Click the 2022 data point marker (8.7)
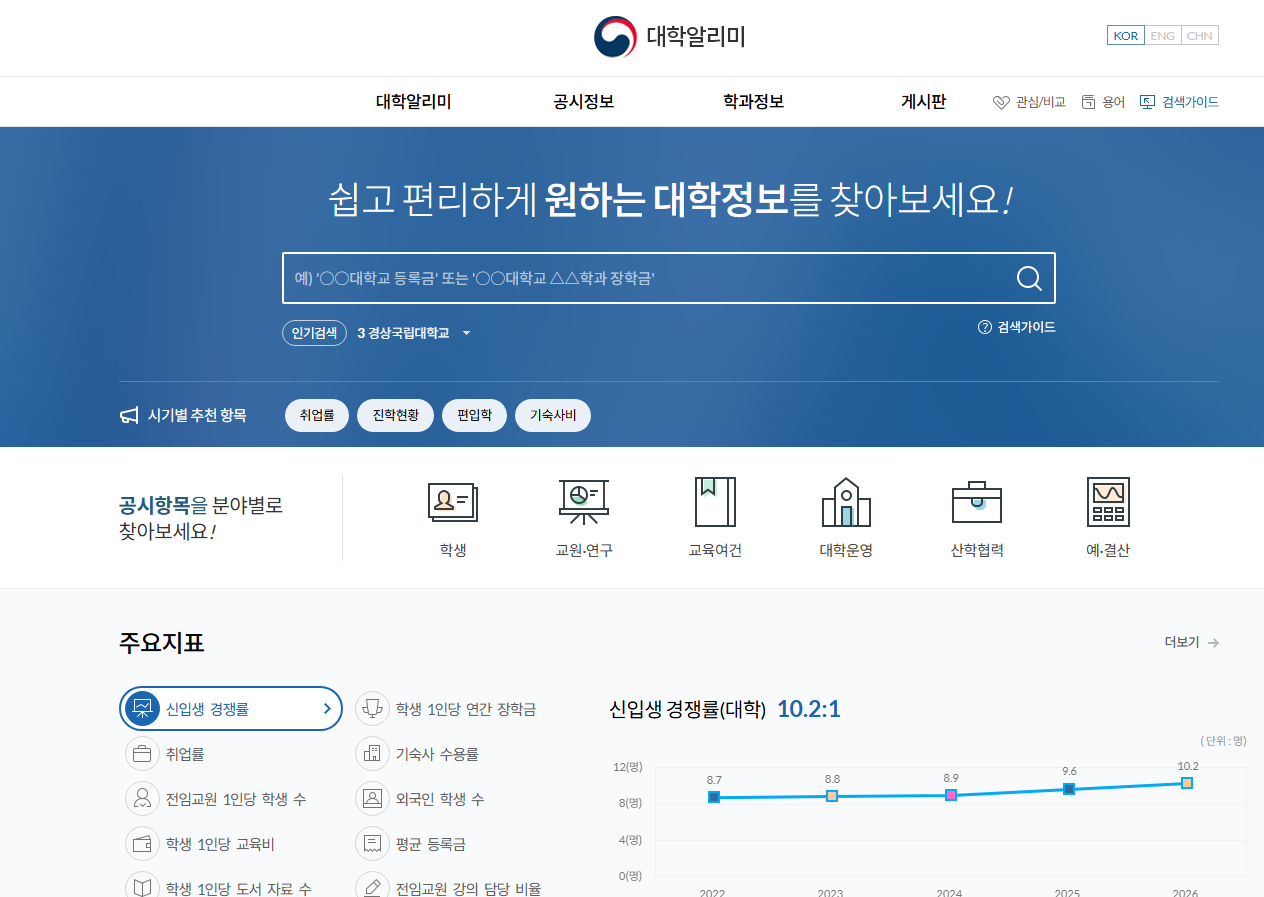Viewport: 1264px width, 897px height. (x=714, y=797)
